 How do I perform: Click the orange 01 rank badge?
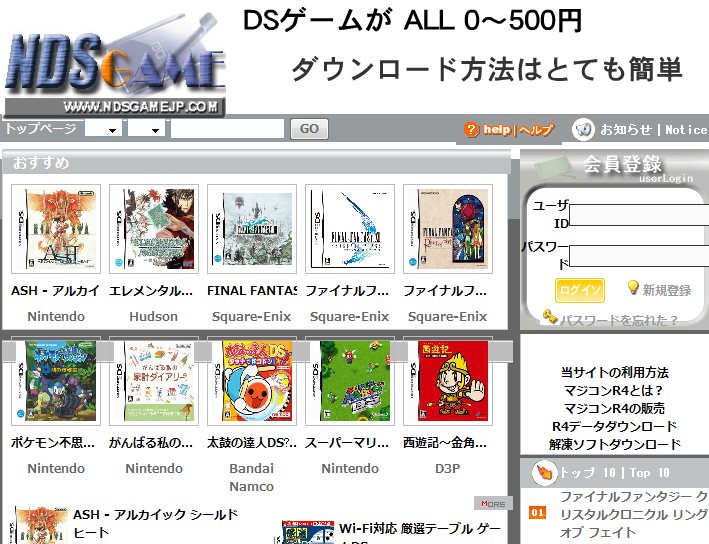tap(537, 512)
